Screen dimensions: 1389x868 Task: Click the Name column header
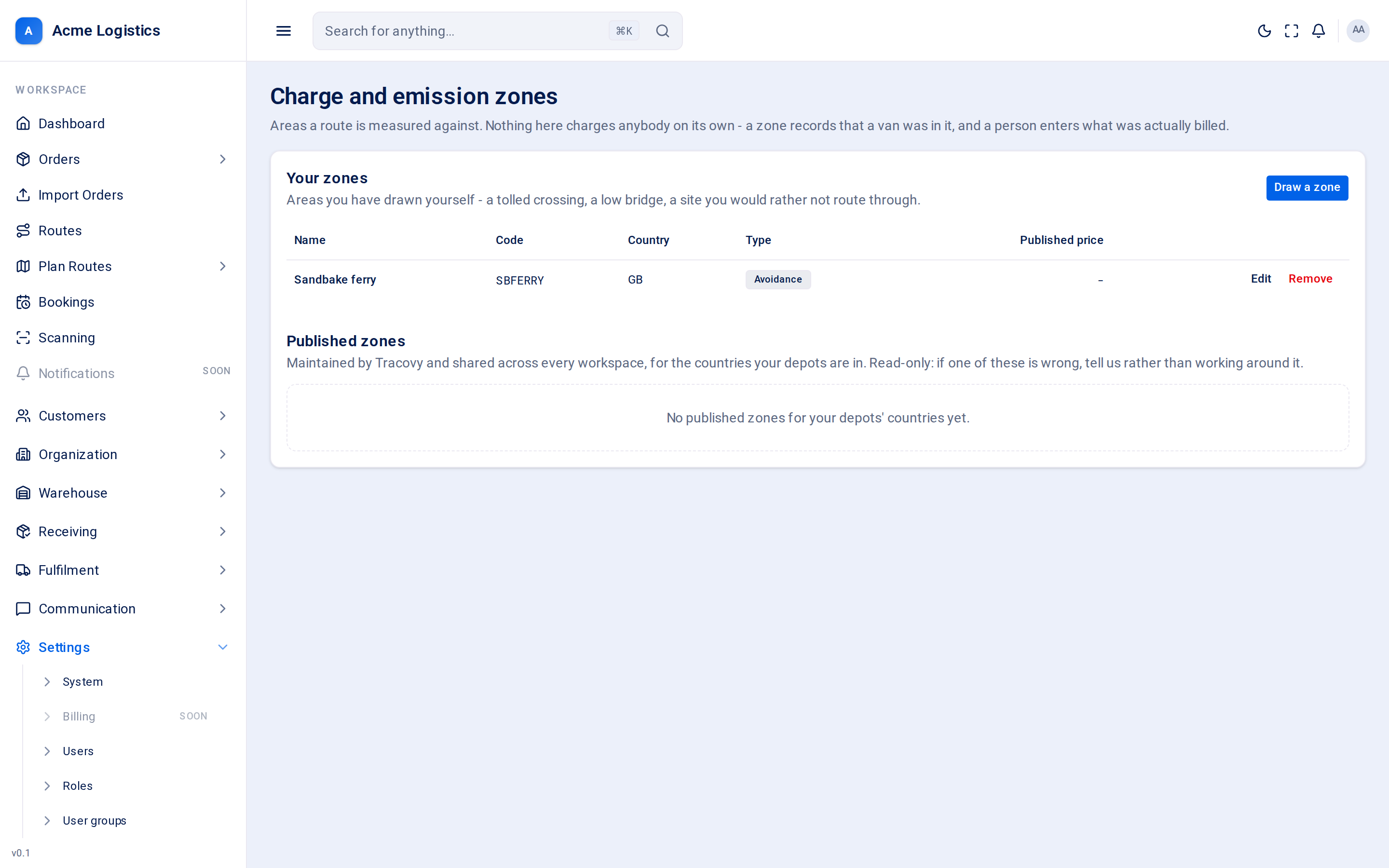(x=309, y=240)
